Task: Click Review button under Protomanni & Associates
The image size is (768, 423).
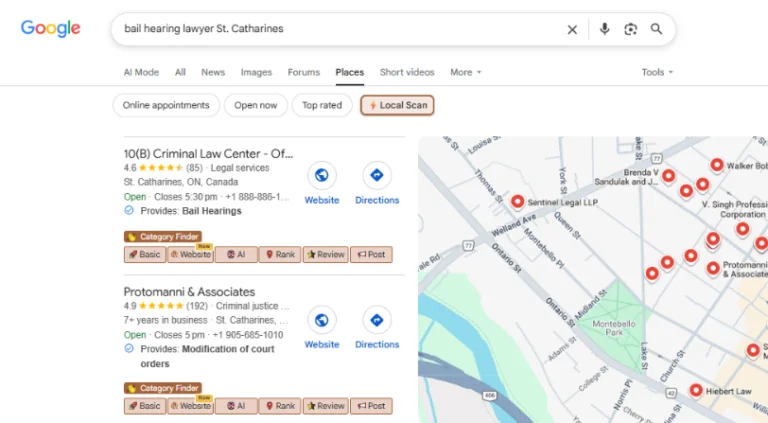Action: pos(326,406)
